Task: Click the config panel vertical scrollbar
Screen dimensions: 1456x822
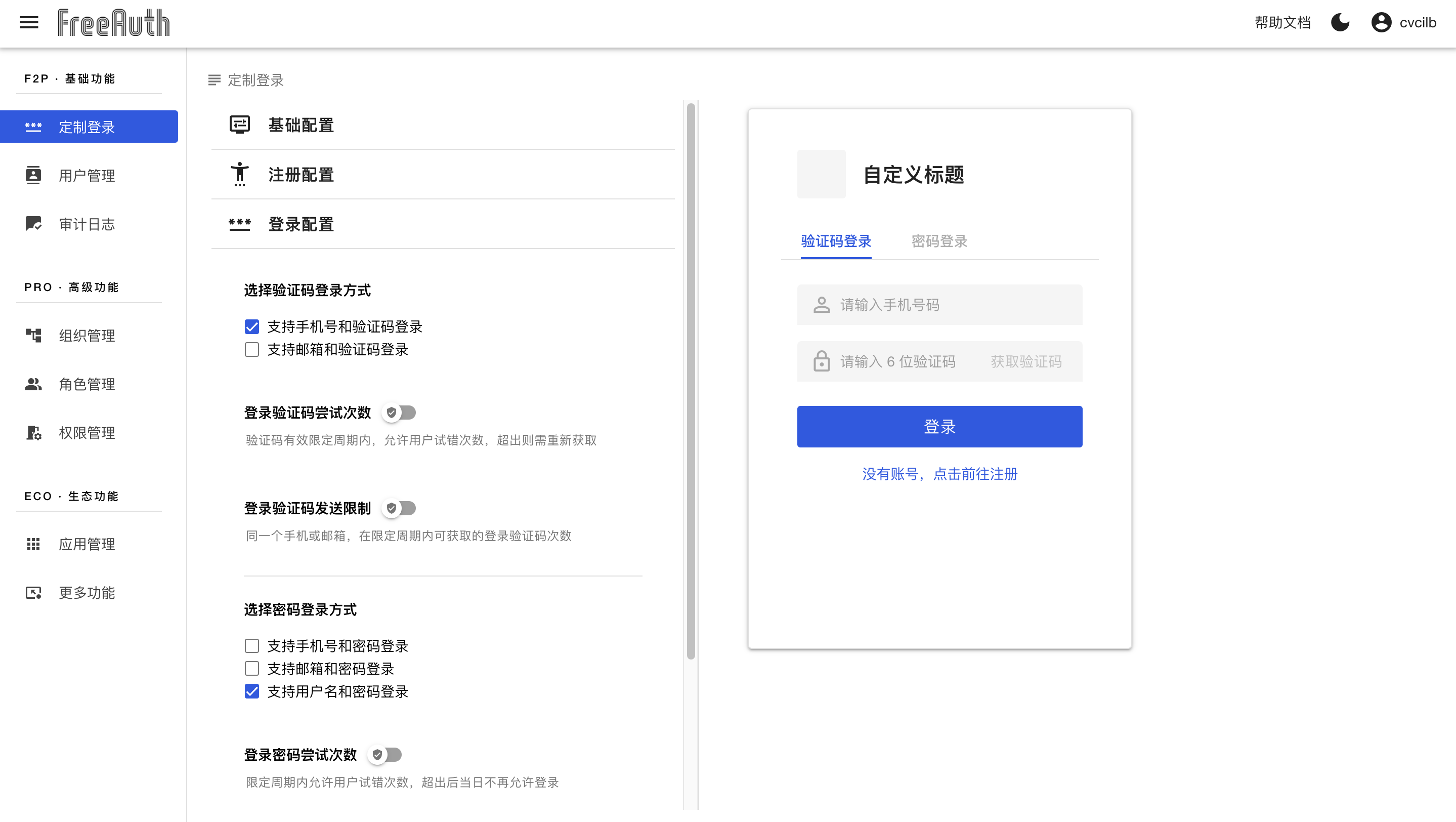Action: [x=691, y=381]
